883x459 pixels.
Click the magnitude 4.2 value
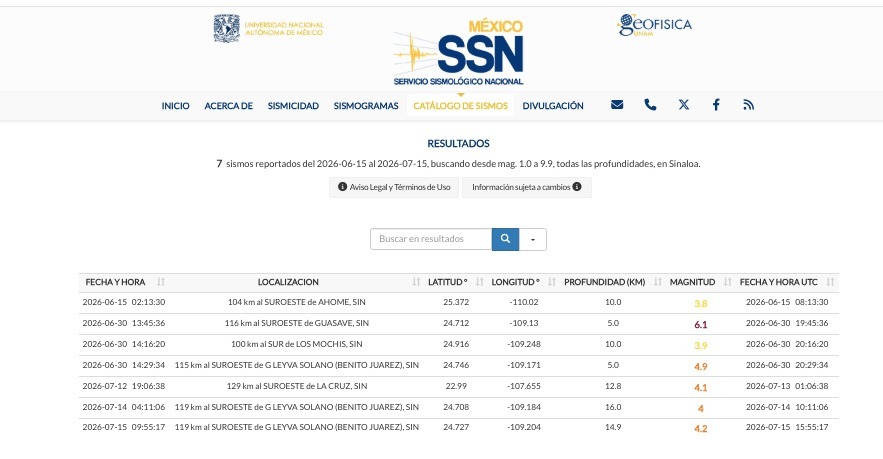click(x=701, y=429)
